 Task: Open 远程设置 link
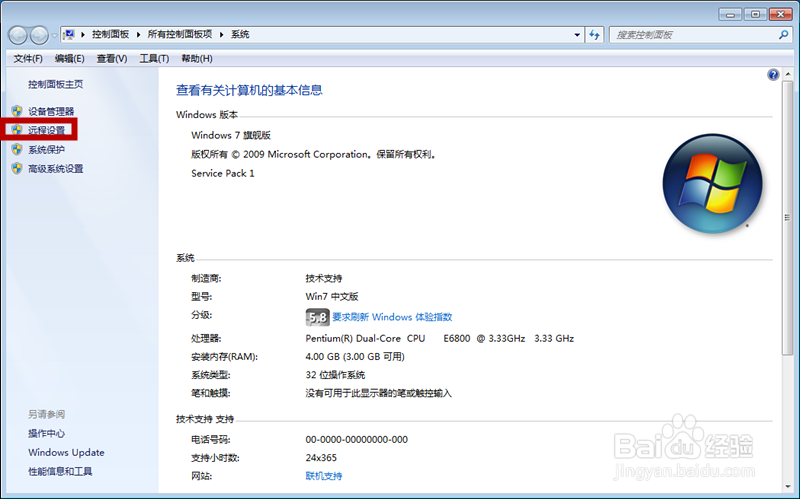click(x=46, y=130)
